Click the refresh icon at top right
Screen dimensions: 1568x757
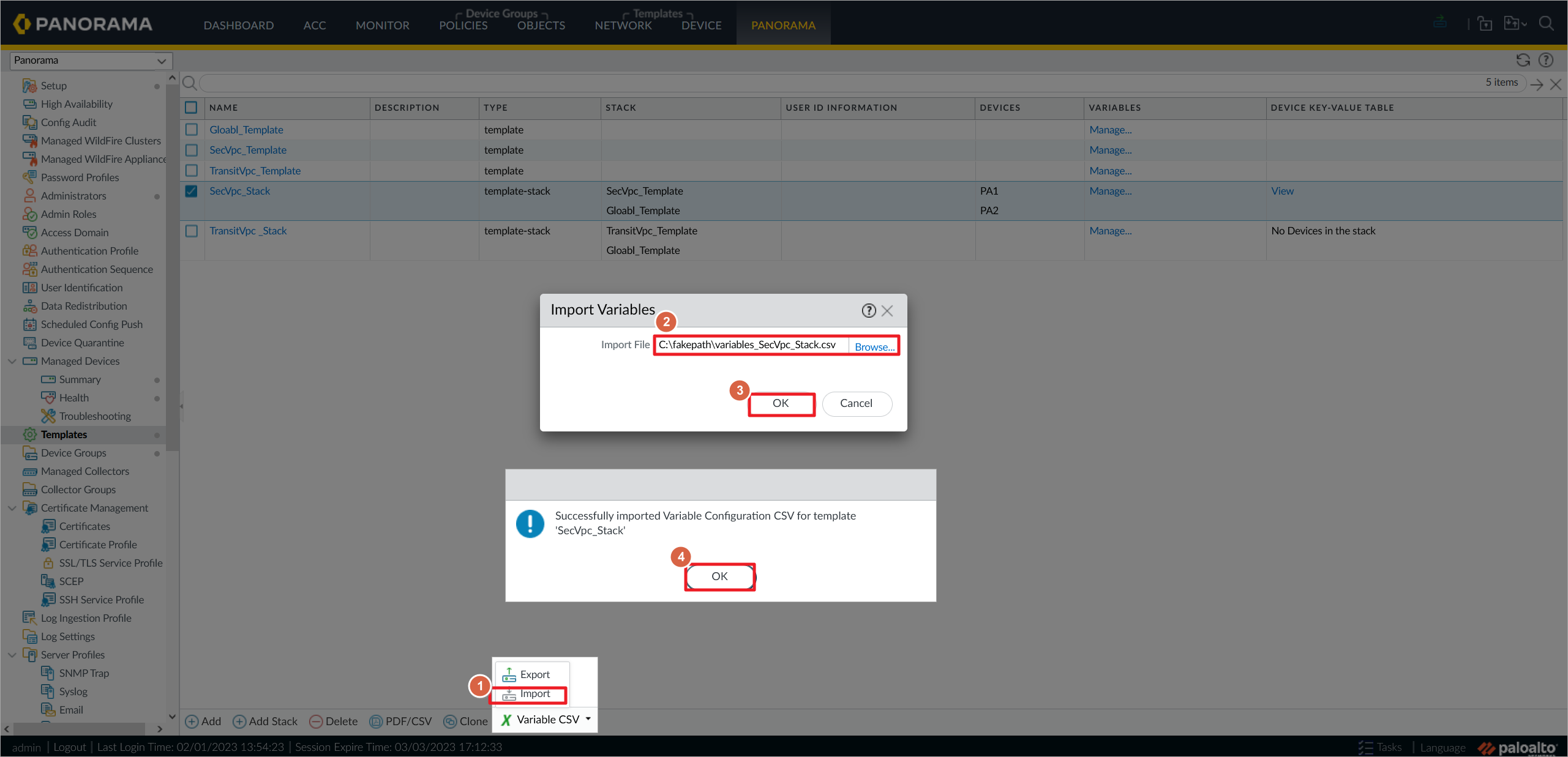tap(1523, 60)
